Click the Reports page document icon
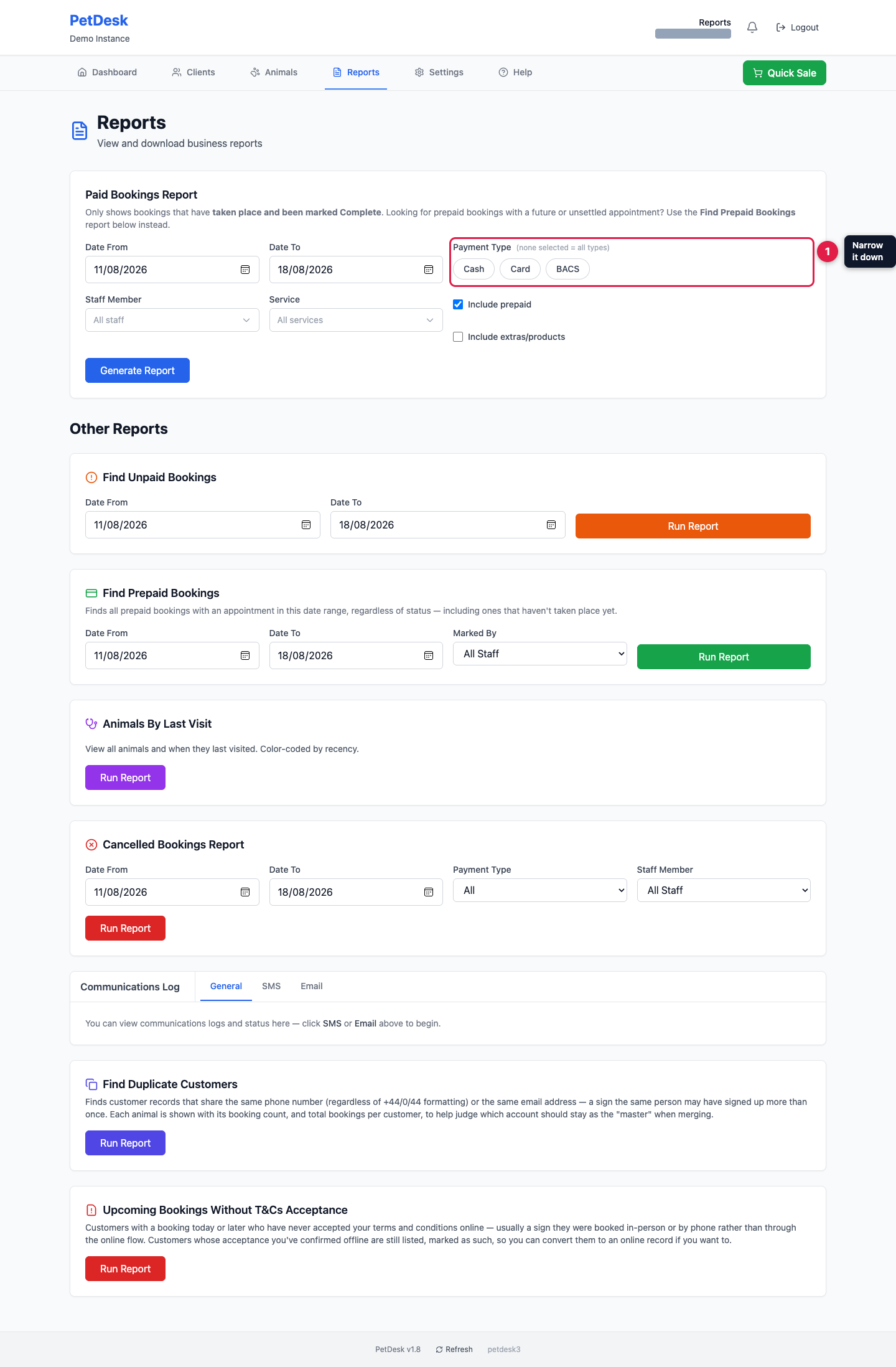 point(80,131)
